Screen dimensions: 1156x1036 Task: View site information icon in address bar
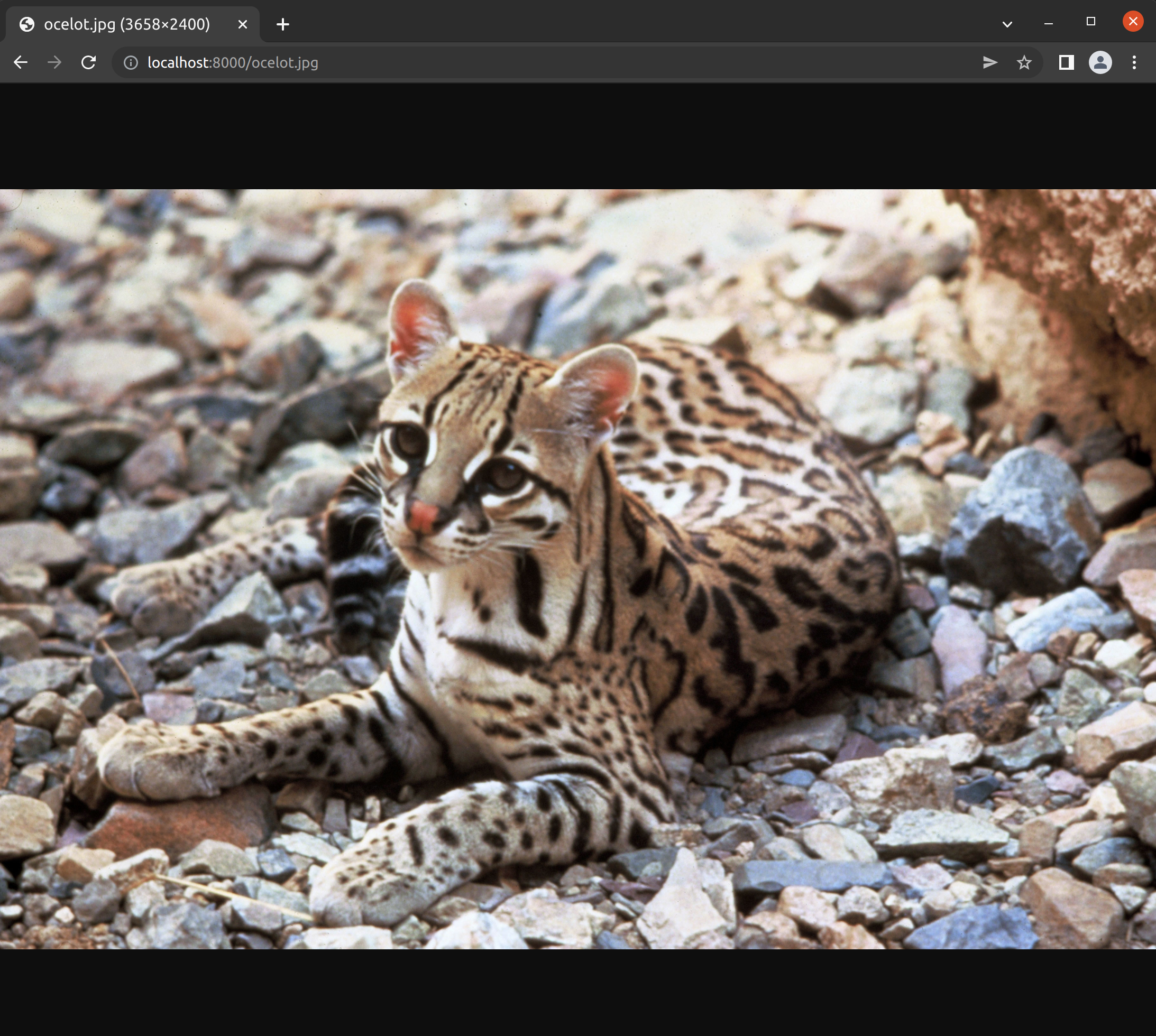click(x=131, y=62)
